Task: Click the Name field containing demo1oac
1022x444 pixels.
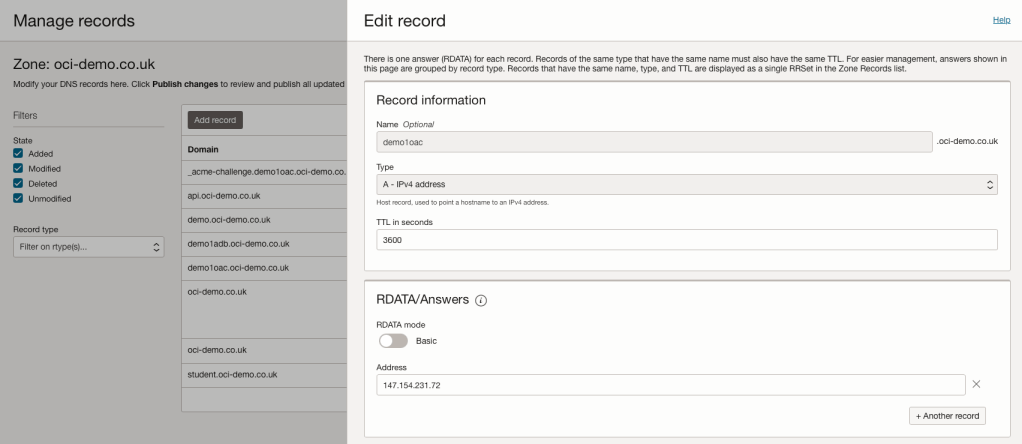Action: 653,142
